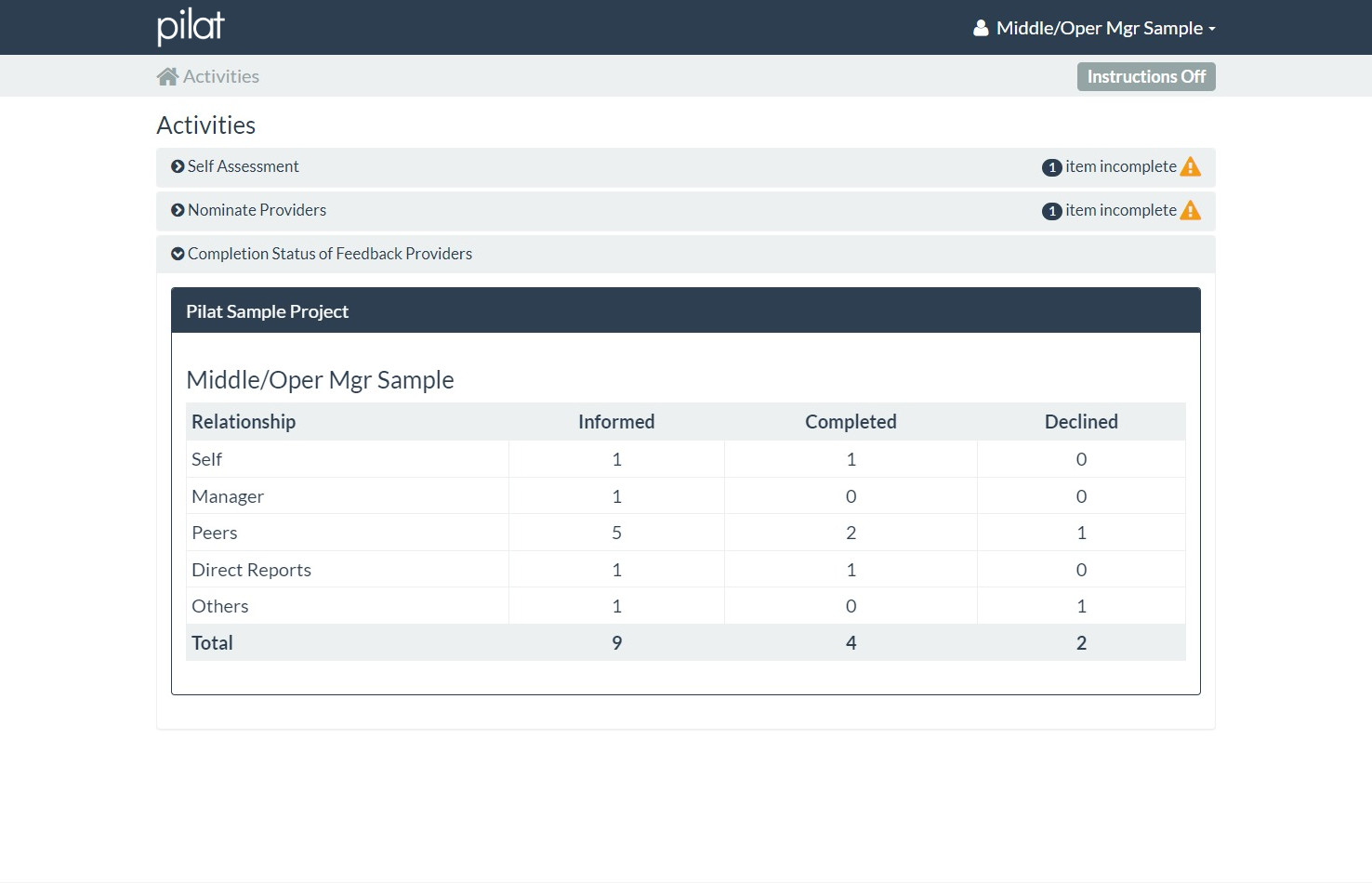The image size is (1372, 883).
Task: Click the Self Assessment arrow circle icon
Action: point(178,166)
